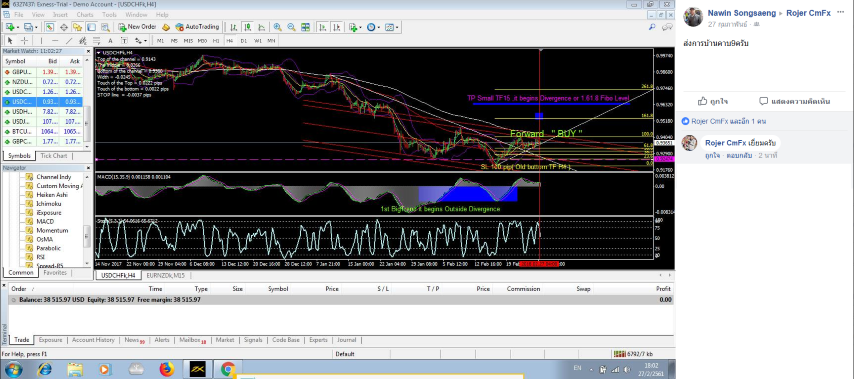Select the Fibonacci retracement tool
The image size is (854, 379).
coord(96,40)
